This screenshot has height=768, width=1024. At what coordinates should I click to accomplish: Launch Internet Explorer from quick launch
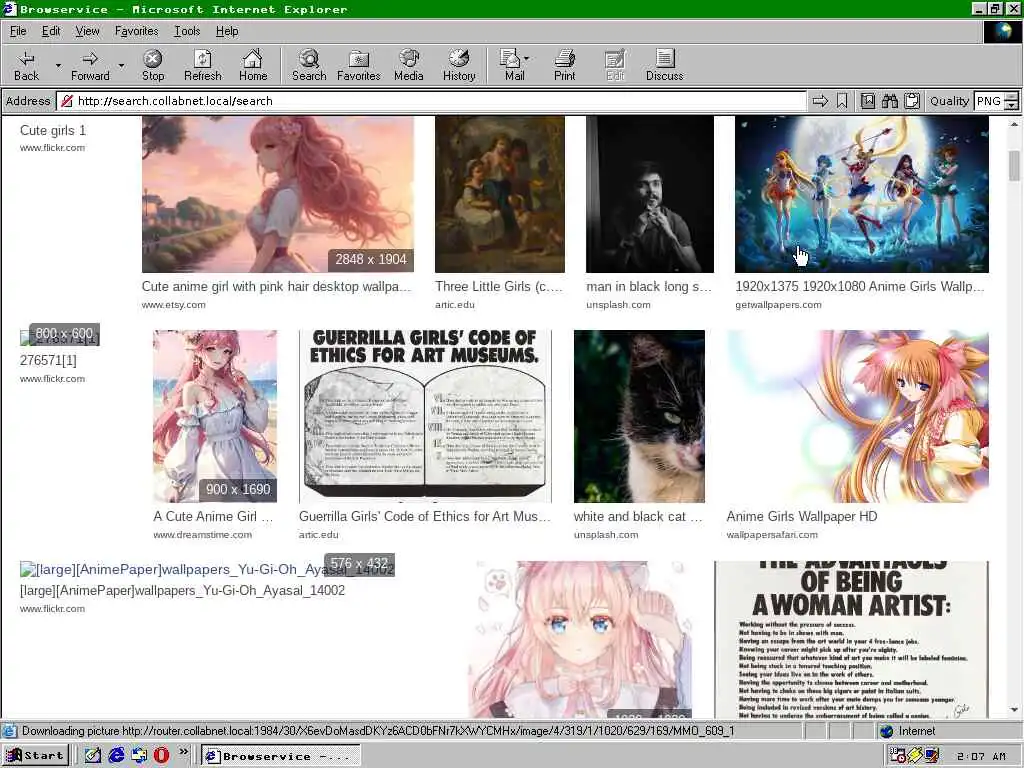point(117,756)
